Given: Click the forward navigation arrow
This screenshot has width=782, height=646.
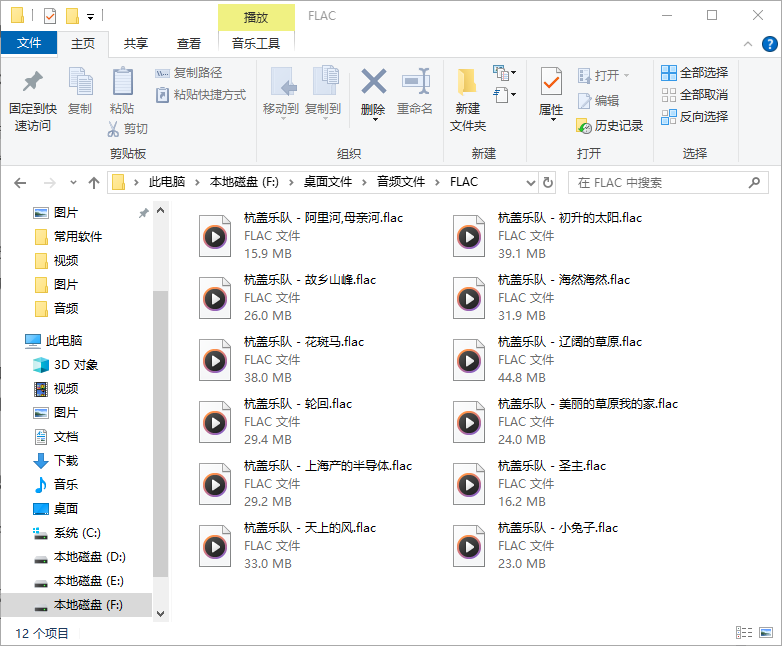Looking at the screenshot, I should [49, 183].
